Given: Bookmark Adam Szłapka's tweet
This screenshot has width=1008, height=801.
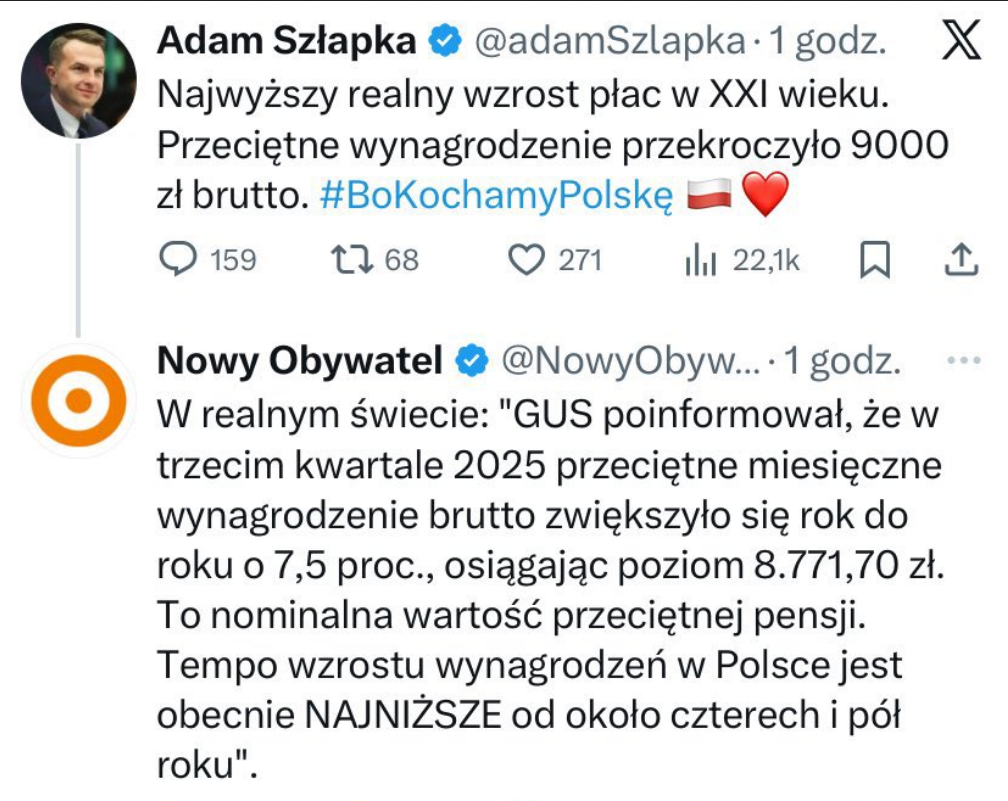Looking at the screenshot, I should click(875, 260).
